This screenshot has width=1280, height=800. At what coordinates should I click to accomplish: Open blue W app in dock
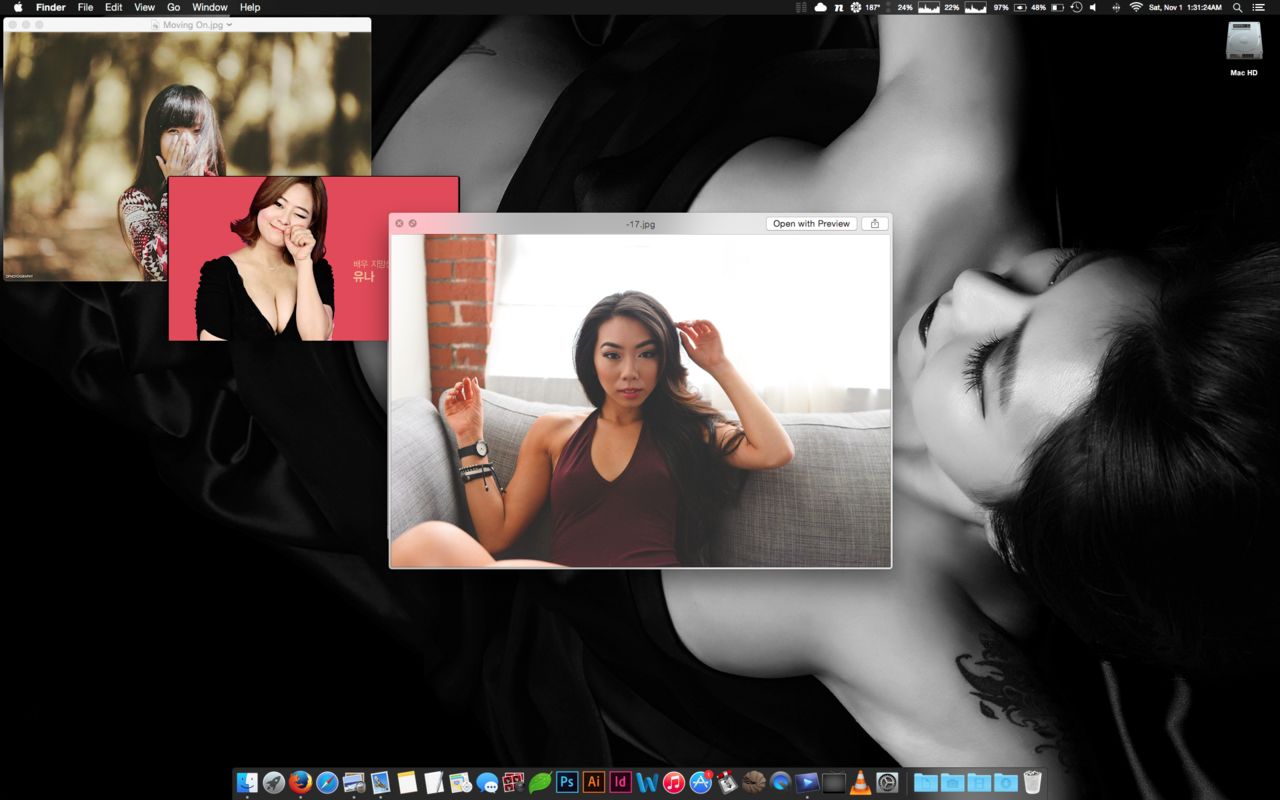tap(647, 782)
